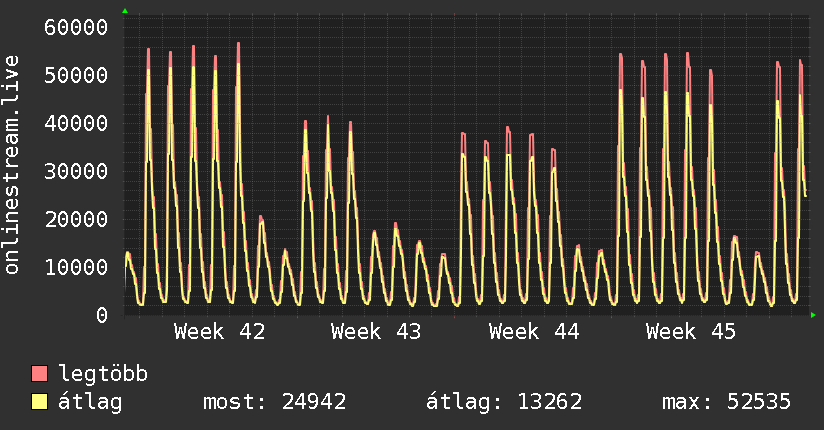
Task: Click the Week 44 axis label
Action: (x=534, y=332)
